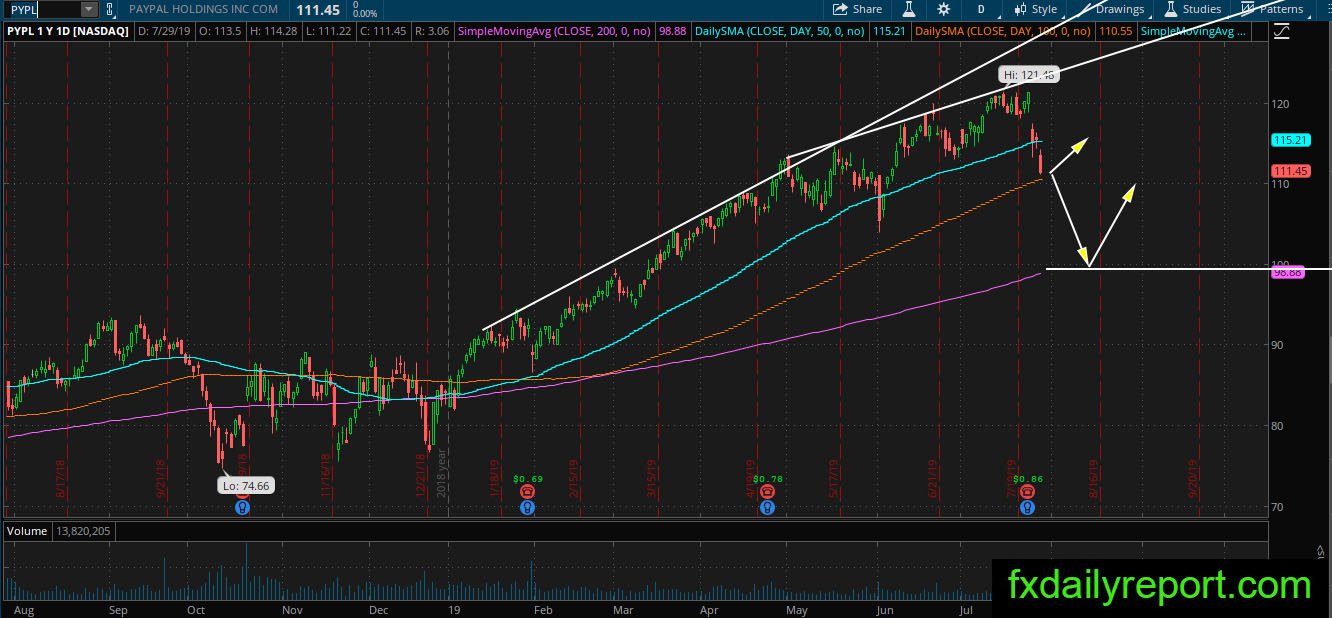Click the $0.78 earnings value label
Image resolution: width=1332 pixels, height=618 pixels.
(x=766, y=479)
